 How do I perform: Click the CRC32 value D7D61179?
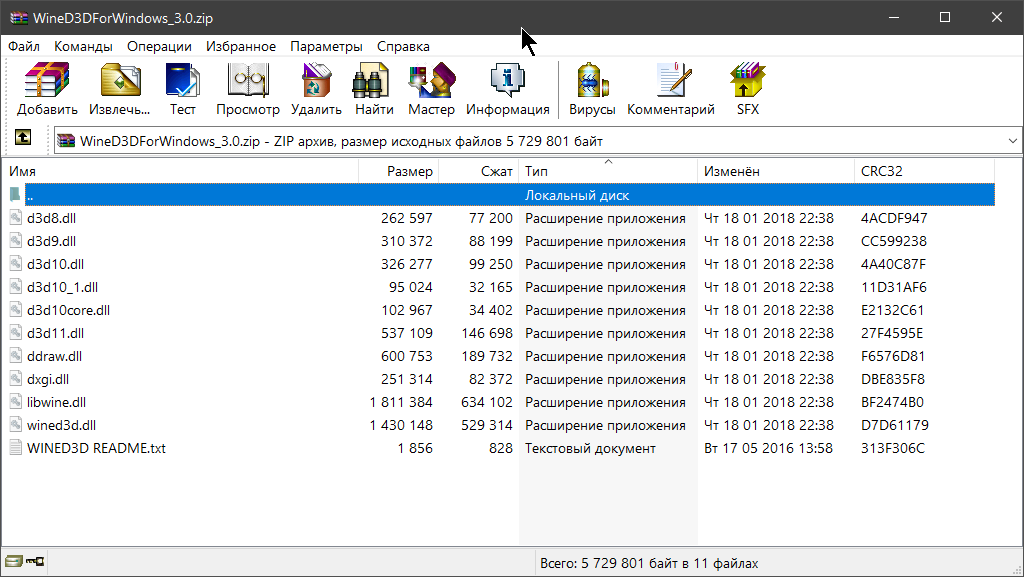point(895,425)
